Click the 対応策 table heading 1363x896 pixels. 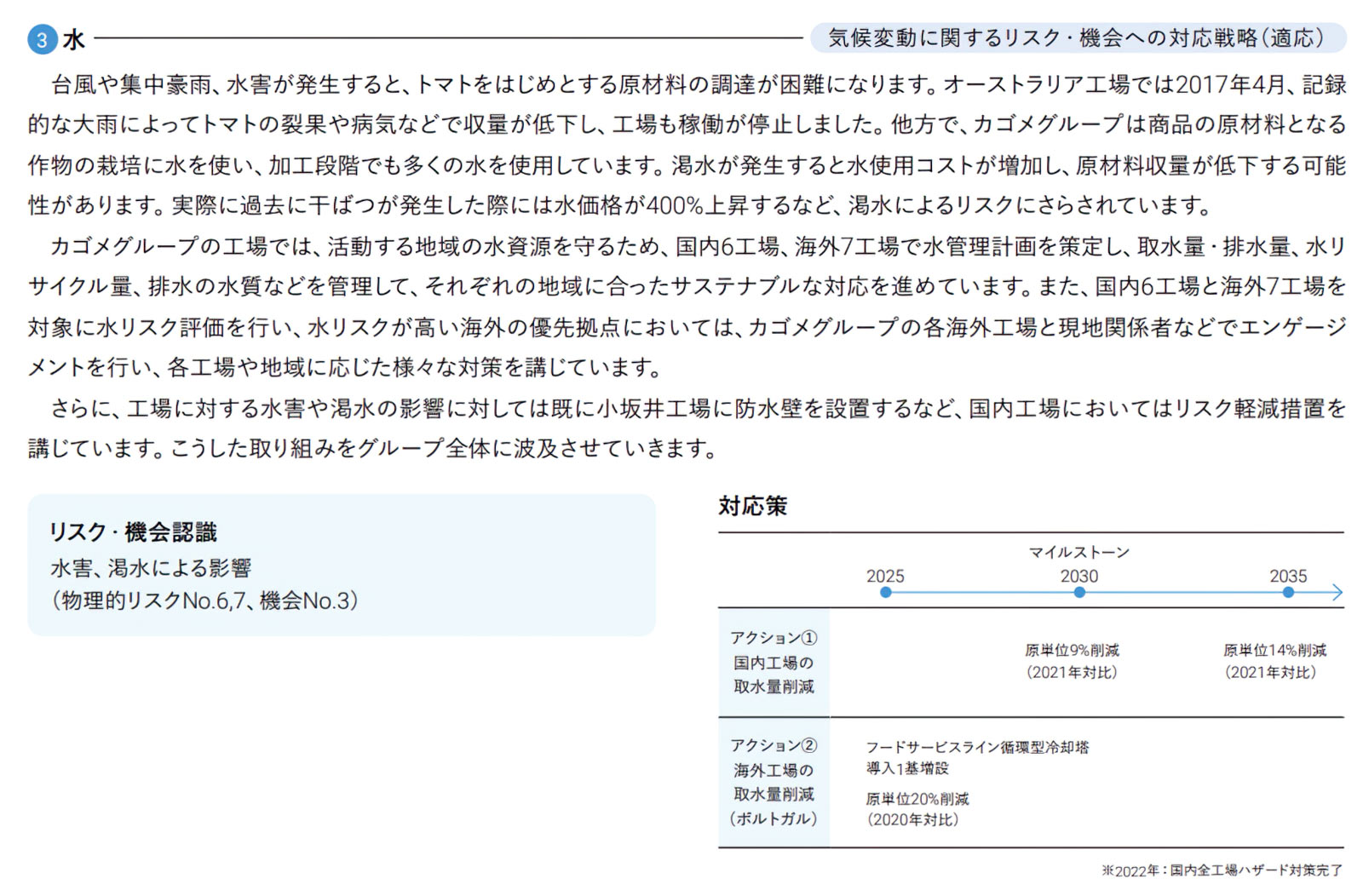coord(752,506)
